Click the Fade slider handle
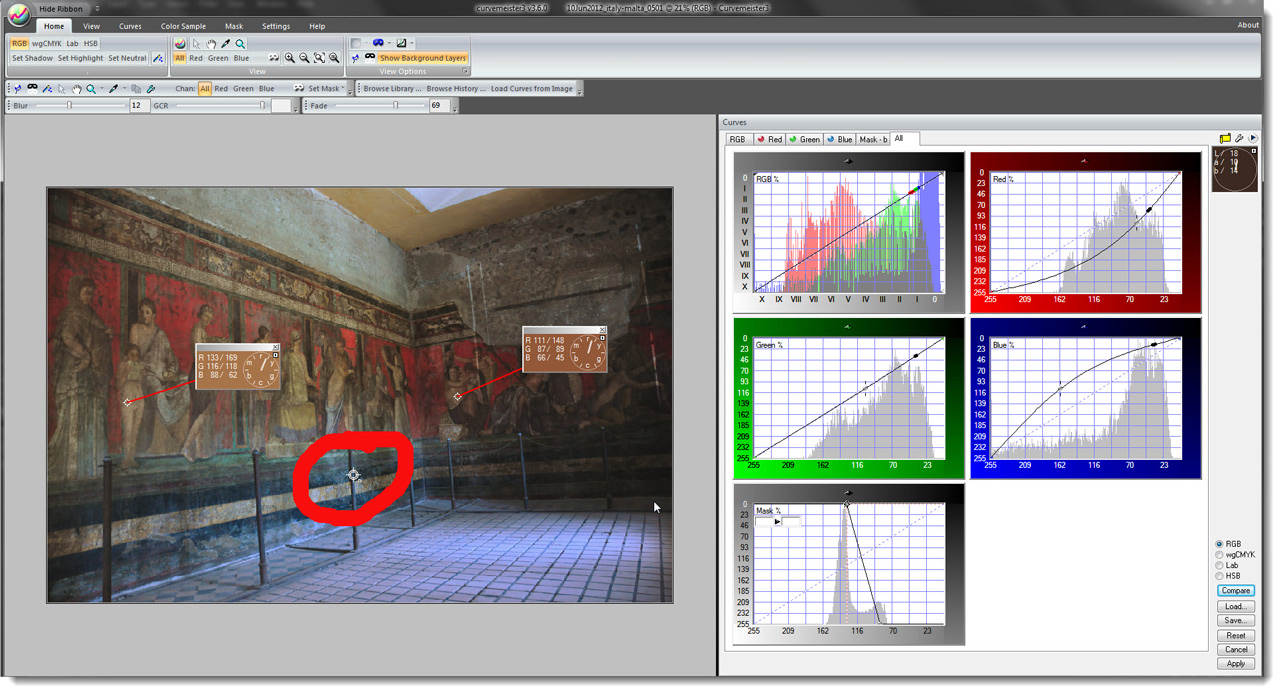Image resolution: width=1280 pixels, height=693 pixels. [x=396, y=105]
